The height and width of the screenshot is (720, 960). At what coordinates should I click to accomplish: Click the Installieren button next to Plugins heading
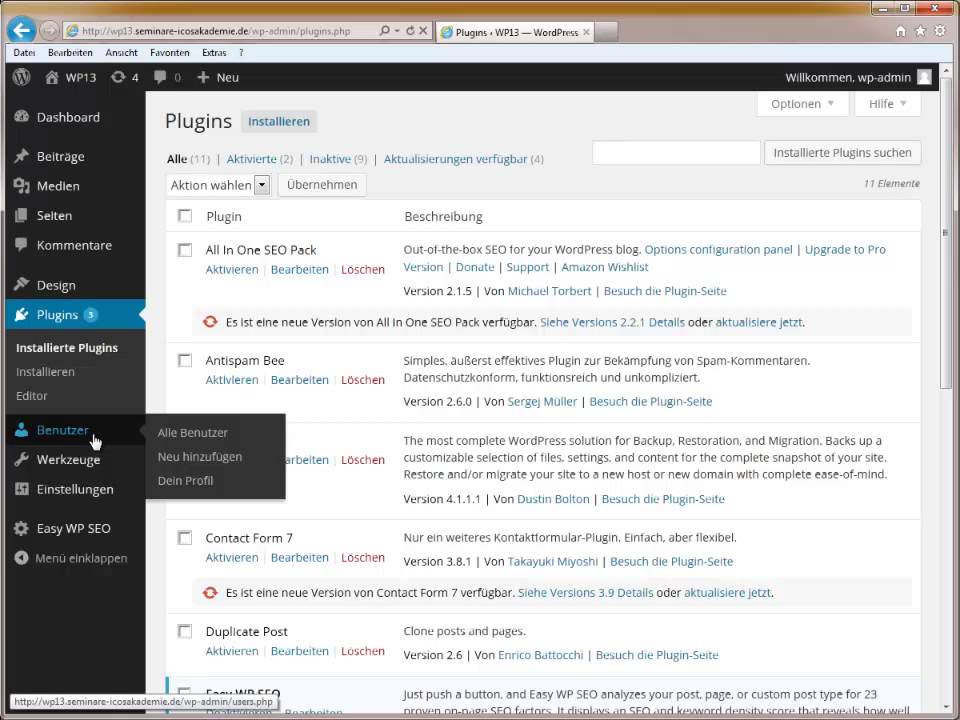tap(279, 121)
